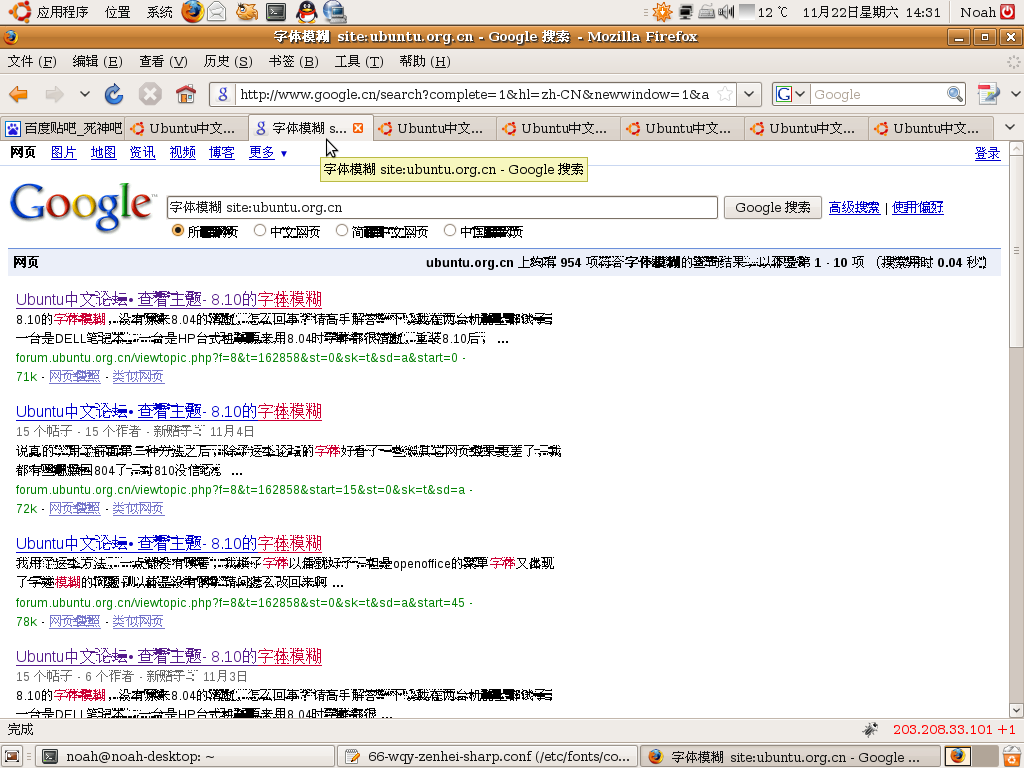Select the 所有网页 radio button
1024x768 pixels.
click(x=178, y=231)
